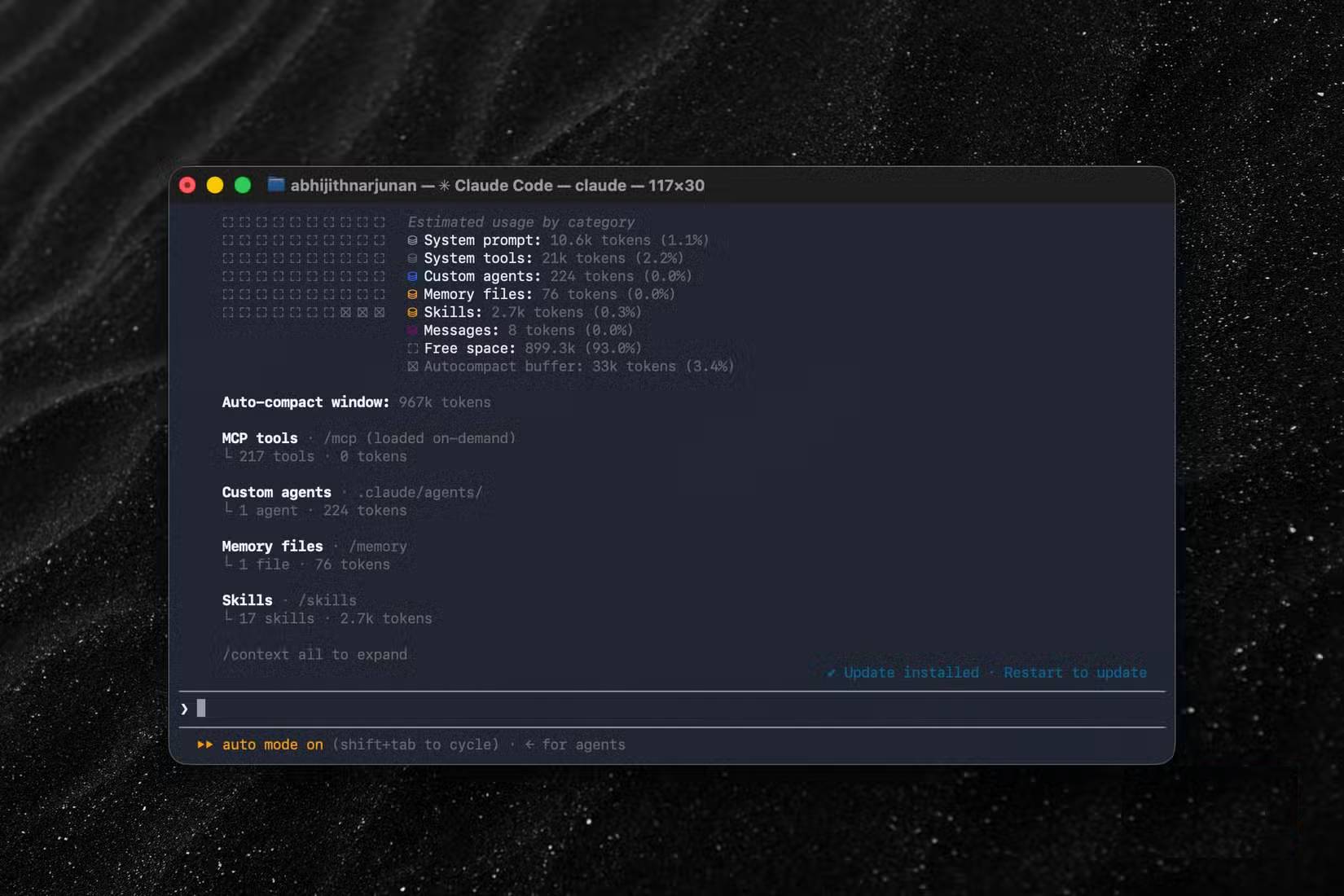The width and height of the screenshot is (1344, 896).
Task: Click the context usage grid of squares
Action: [303, 267]
